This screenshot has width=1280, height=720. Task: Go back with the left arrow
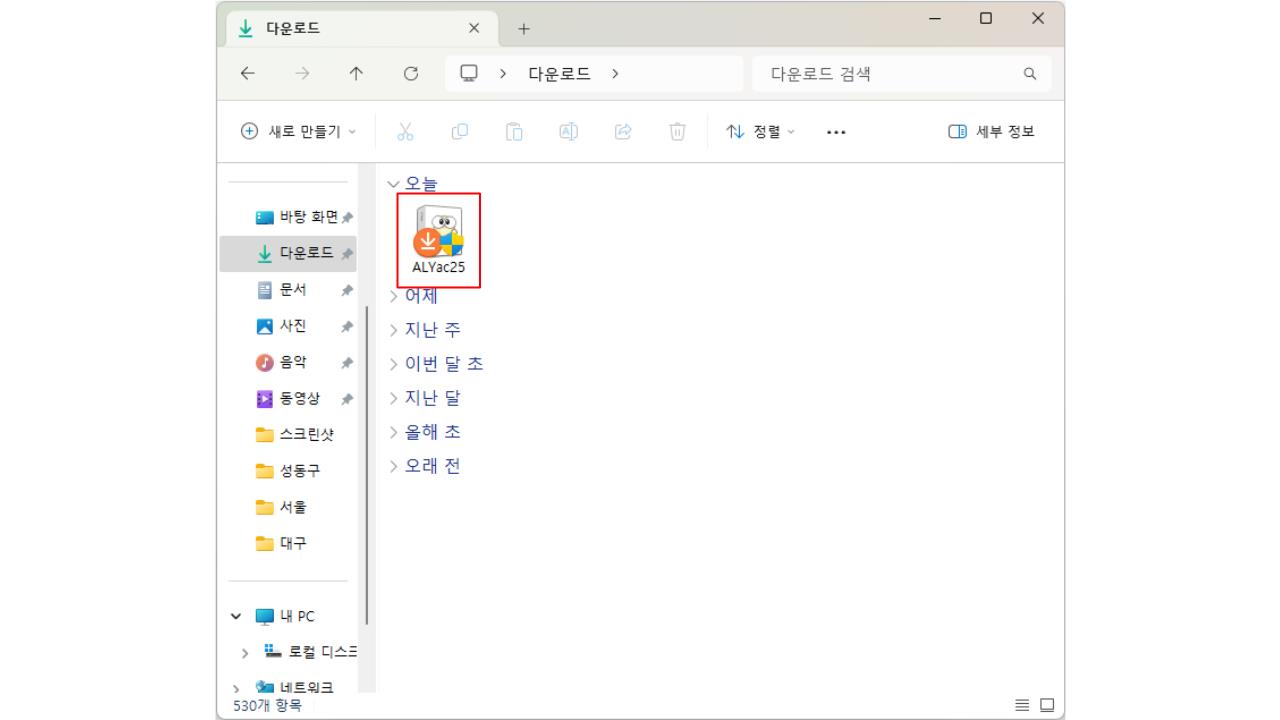[x=248, y=73]
